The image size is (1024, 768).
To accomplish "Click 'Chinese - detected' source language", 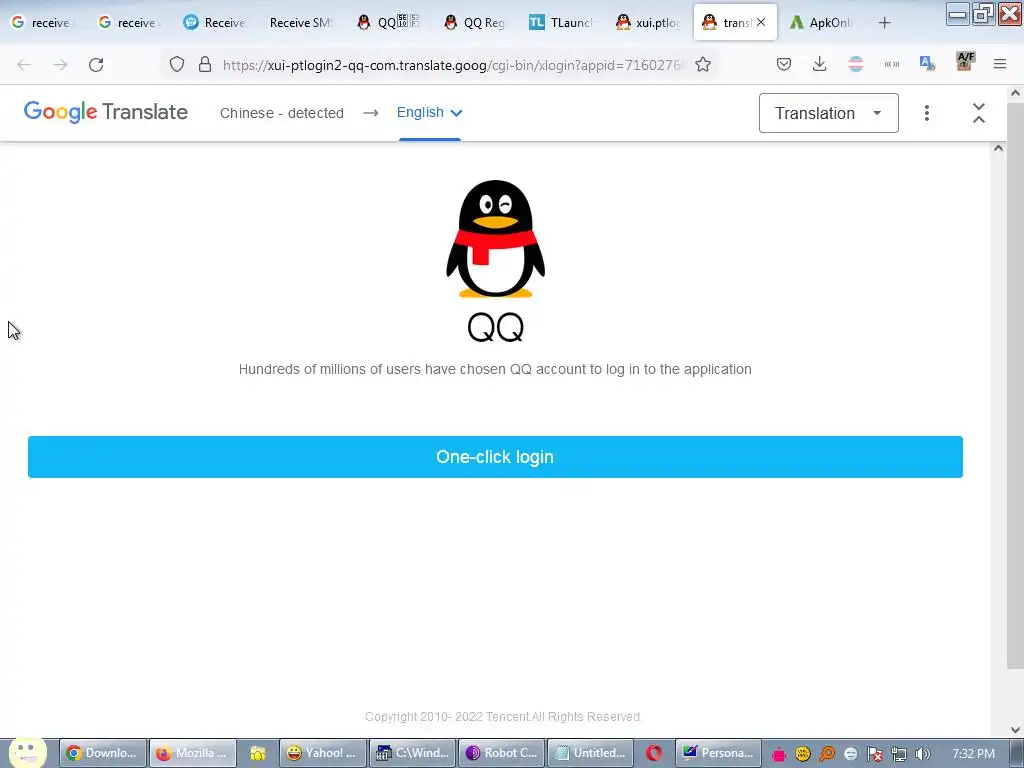I will tap(281, 113).
